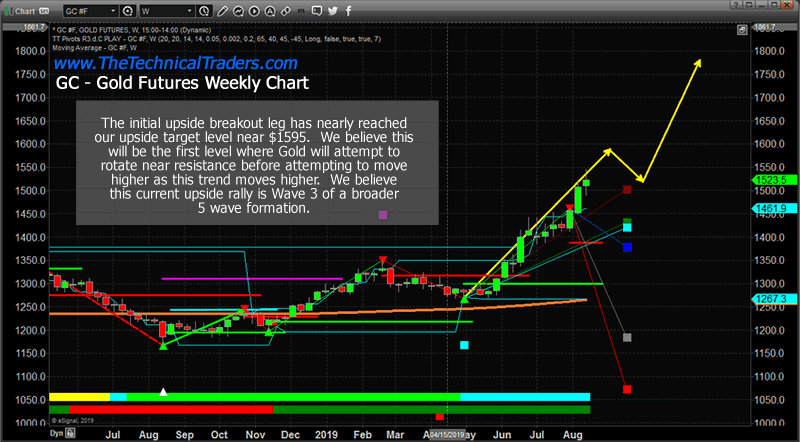Click the small EFS icon
The width and height of the screenshot is (800, 442).
tap(302, 11)
